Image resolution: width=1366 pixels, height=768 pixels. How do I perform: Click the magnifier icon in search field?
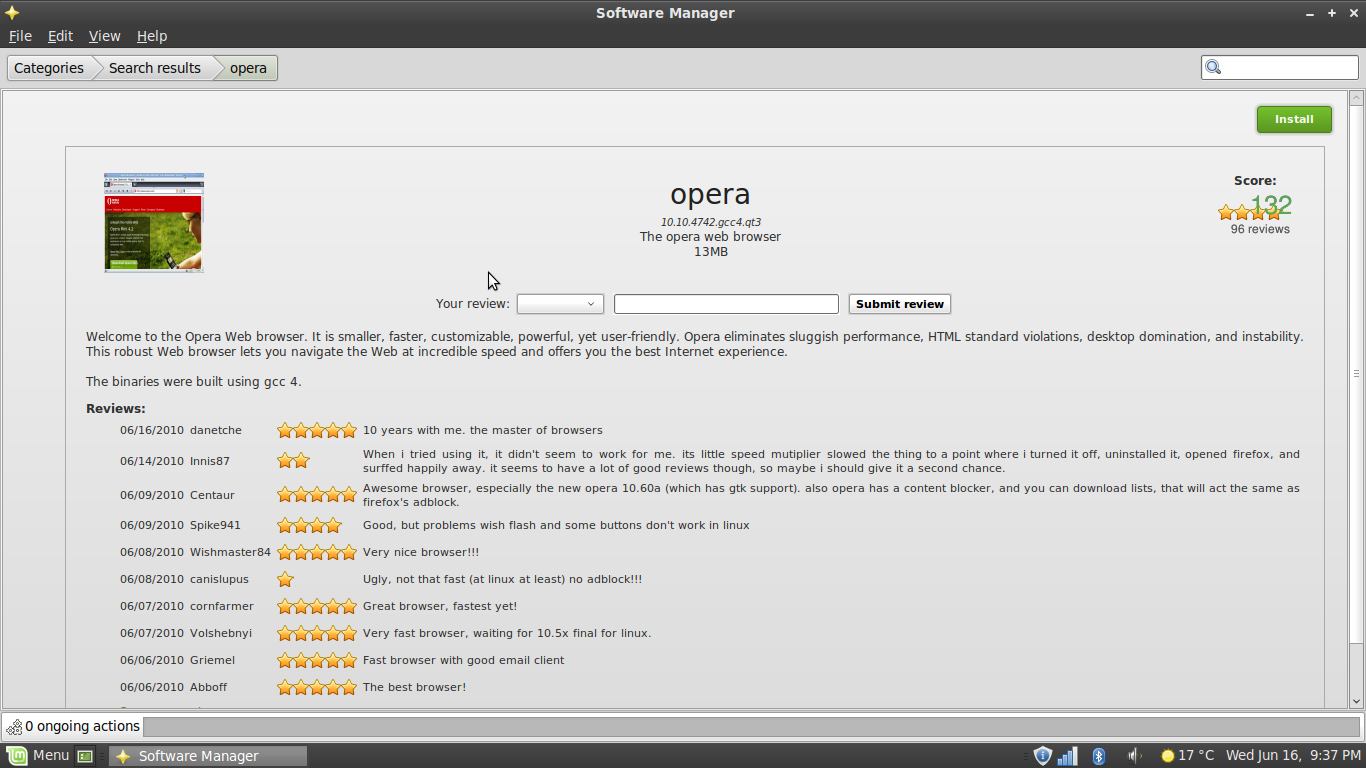pyautogui.click(x=1213, y=67)
